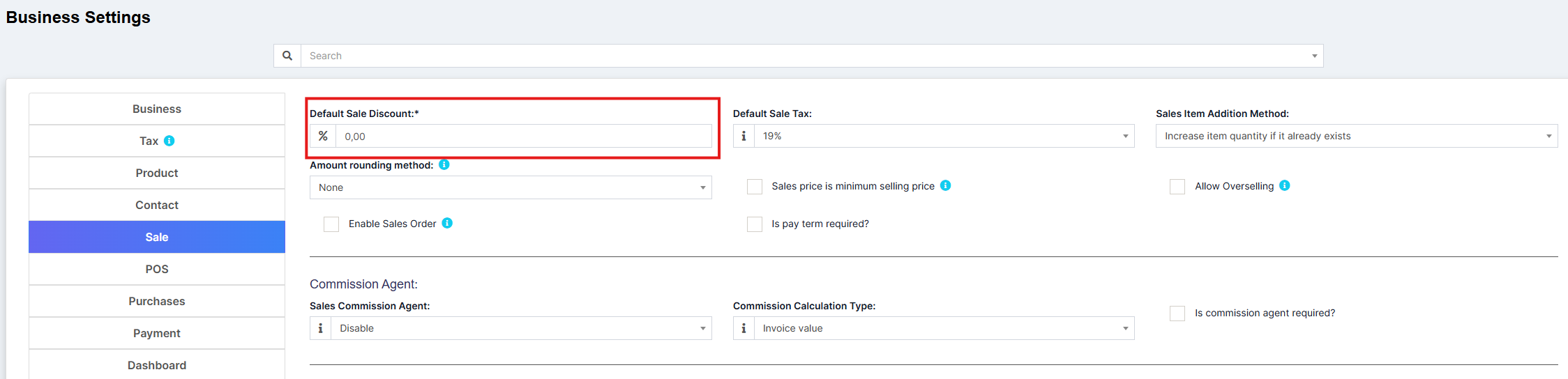The width and height of the screenshot is (1568, 379).
Task: Click info icon in Sales Commission Agent field
Action: pos(321,328)
